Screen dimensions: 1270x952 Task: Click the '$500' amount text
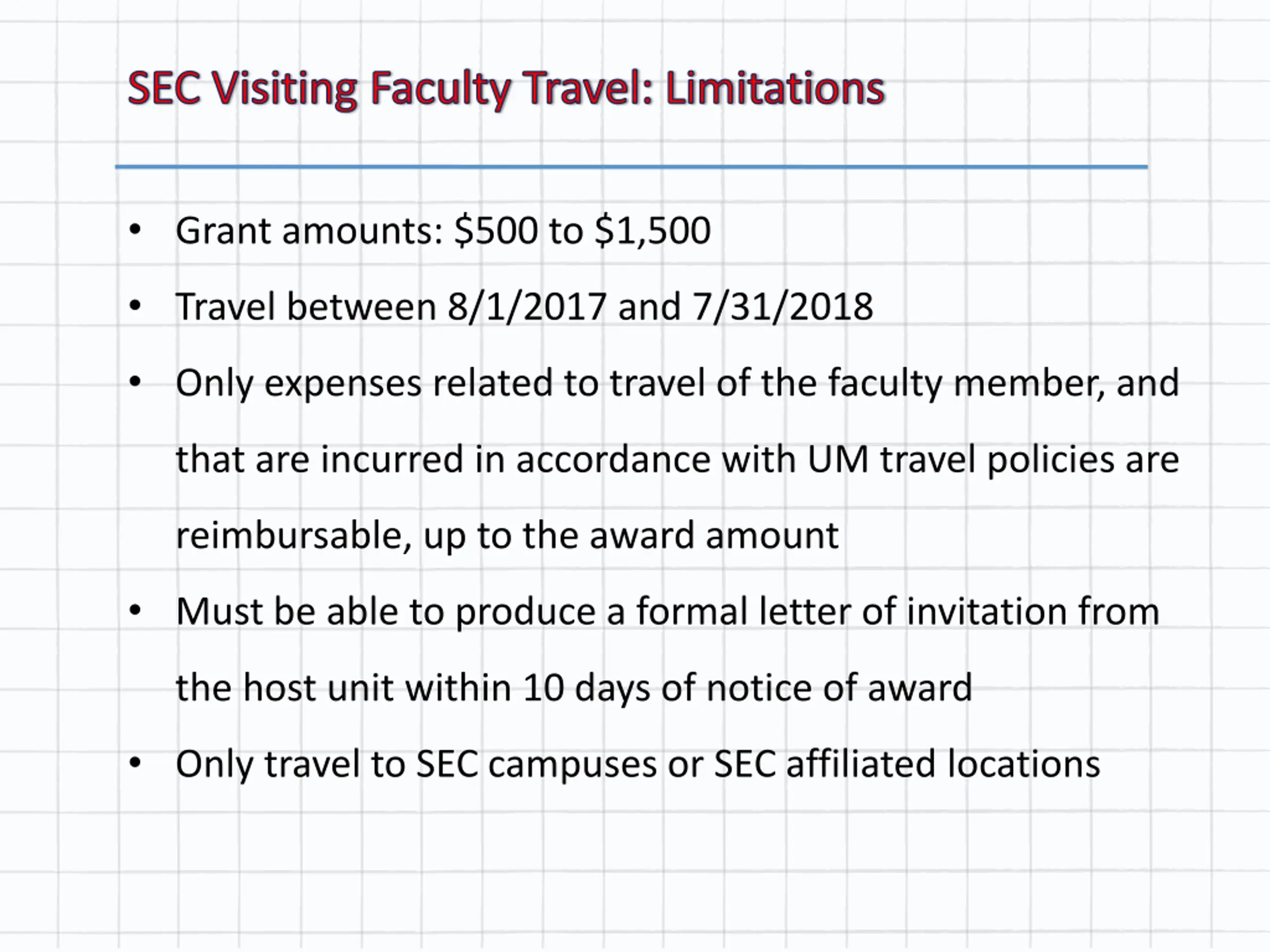tap(496, 231)
